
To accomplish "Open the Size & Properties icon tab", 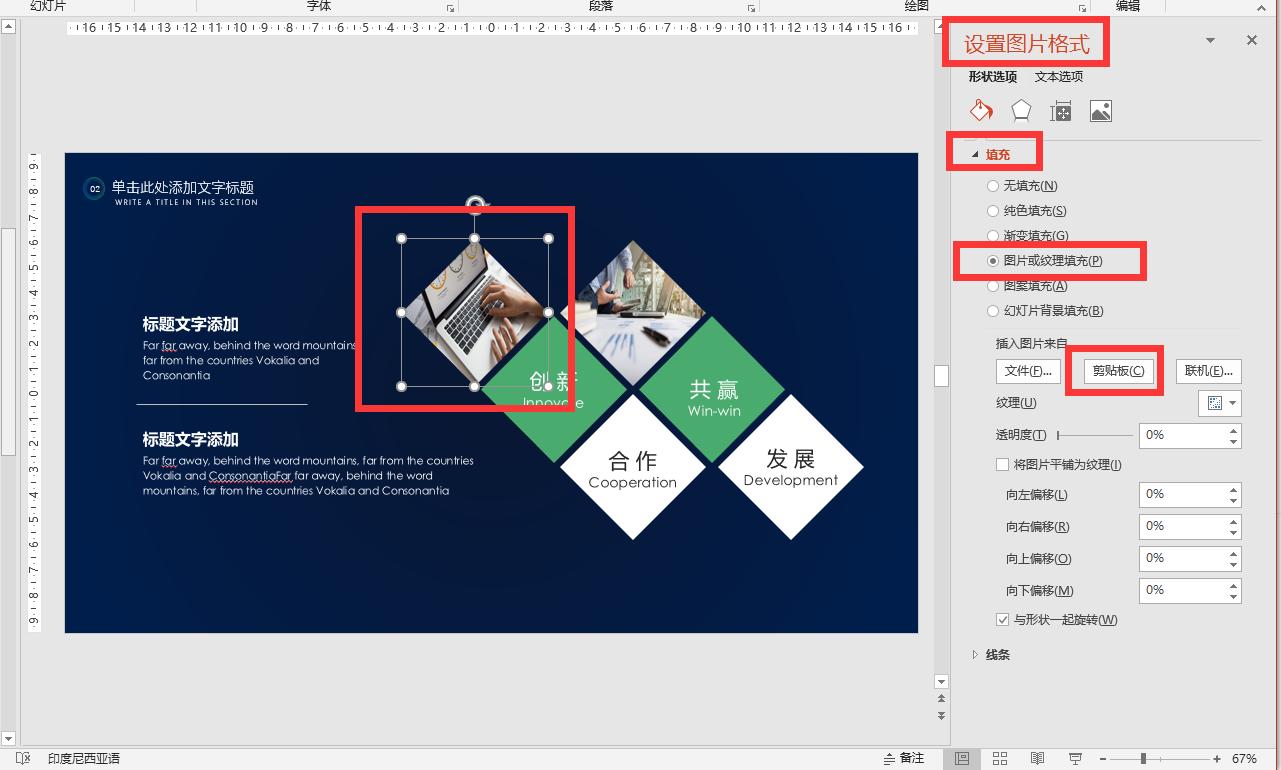I will (x=1061, y=111).
